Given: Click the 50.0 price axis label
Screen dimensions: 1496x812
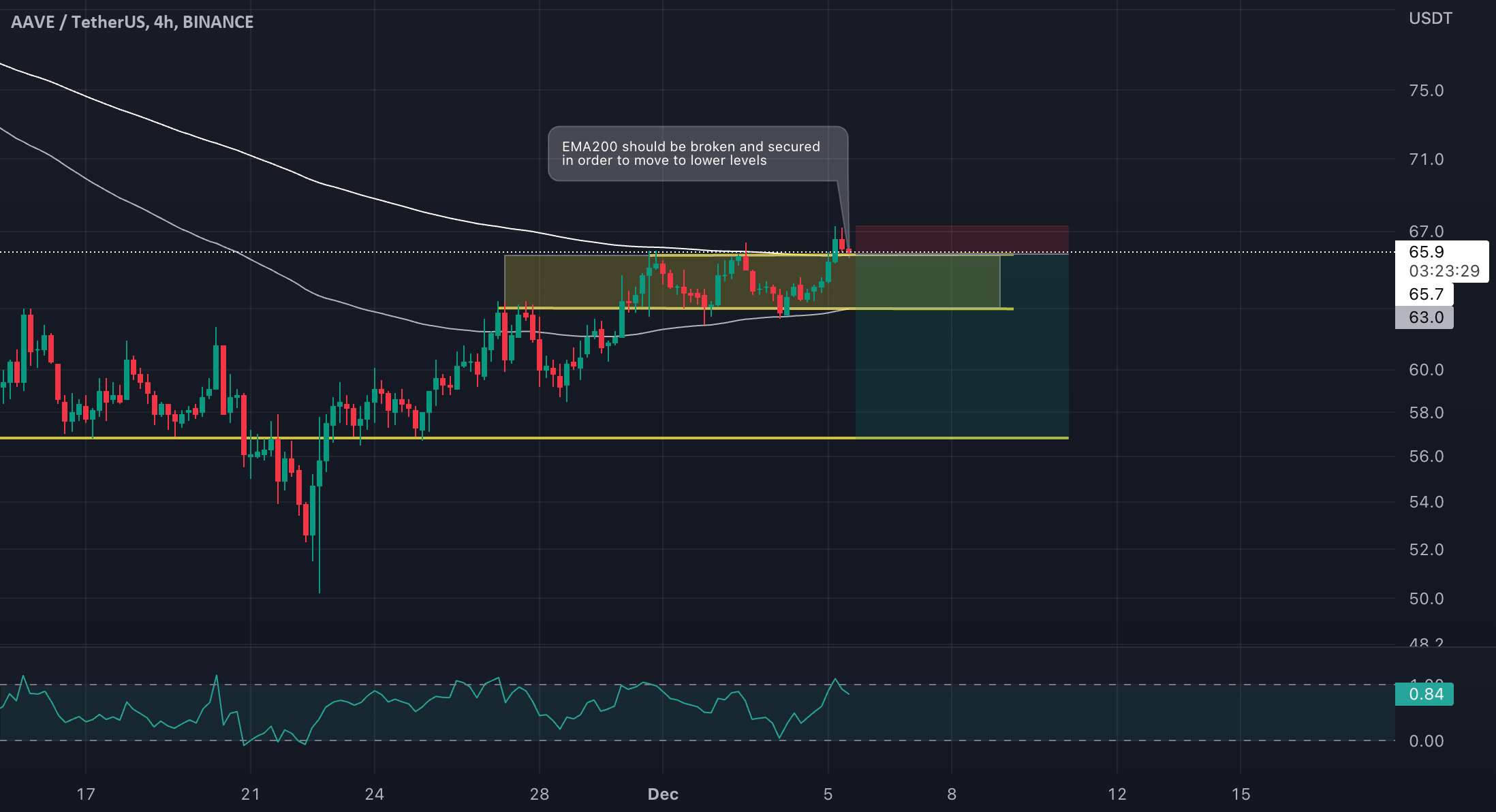Looking at the screenshot, I should [x=1426, y=599].
